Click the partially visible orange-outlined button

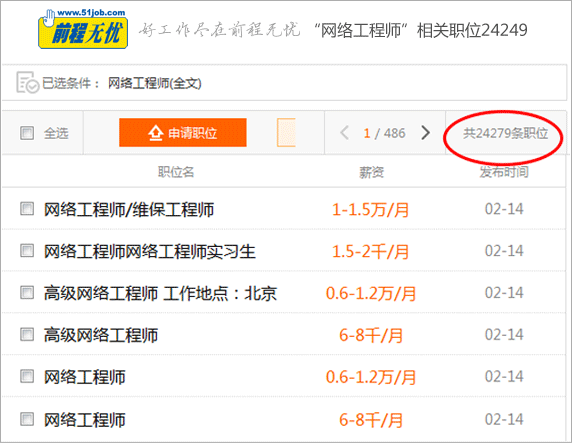[x=286, y=132]
